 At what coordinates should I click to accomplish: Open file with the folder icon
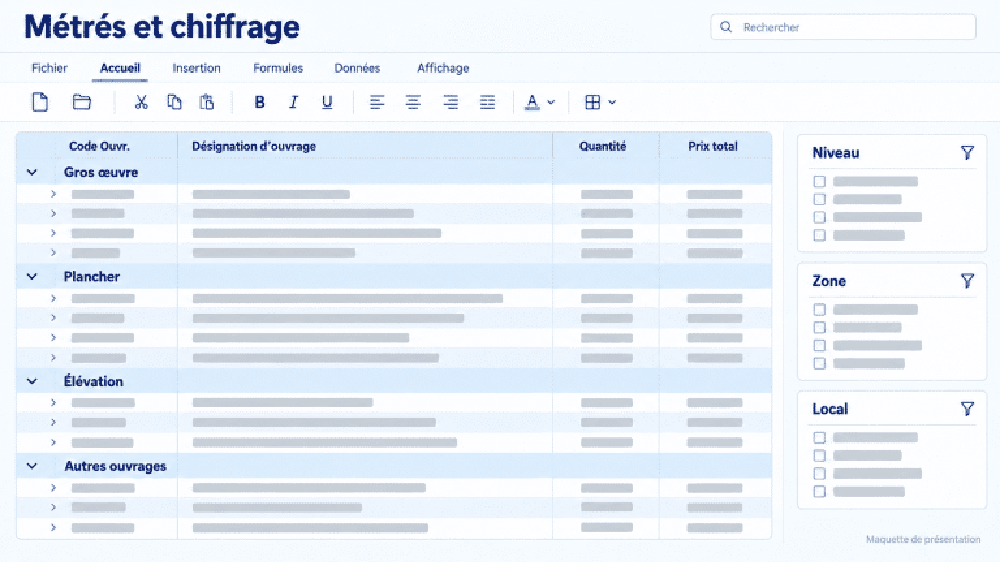coord(82,102)
